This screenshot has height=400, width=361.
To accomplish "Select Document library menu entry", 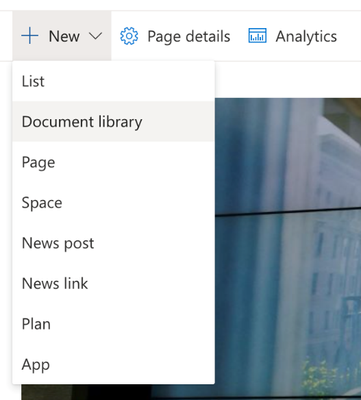I will [x=113, y=122].
